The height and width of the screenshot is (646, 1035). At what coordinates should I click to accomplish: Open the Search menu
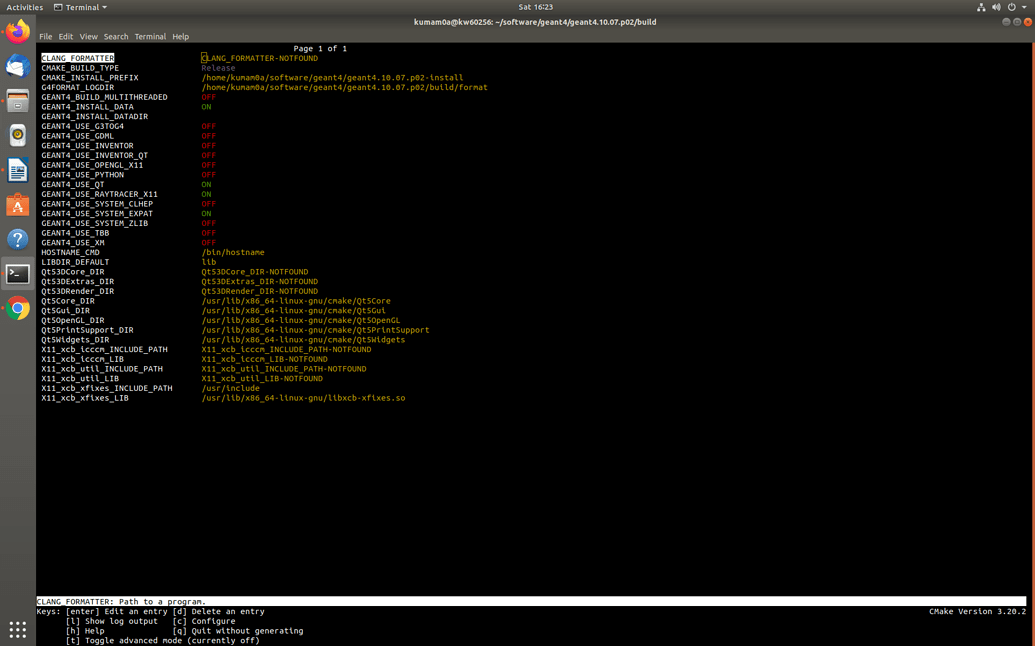click(x=116, y=37)
